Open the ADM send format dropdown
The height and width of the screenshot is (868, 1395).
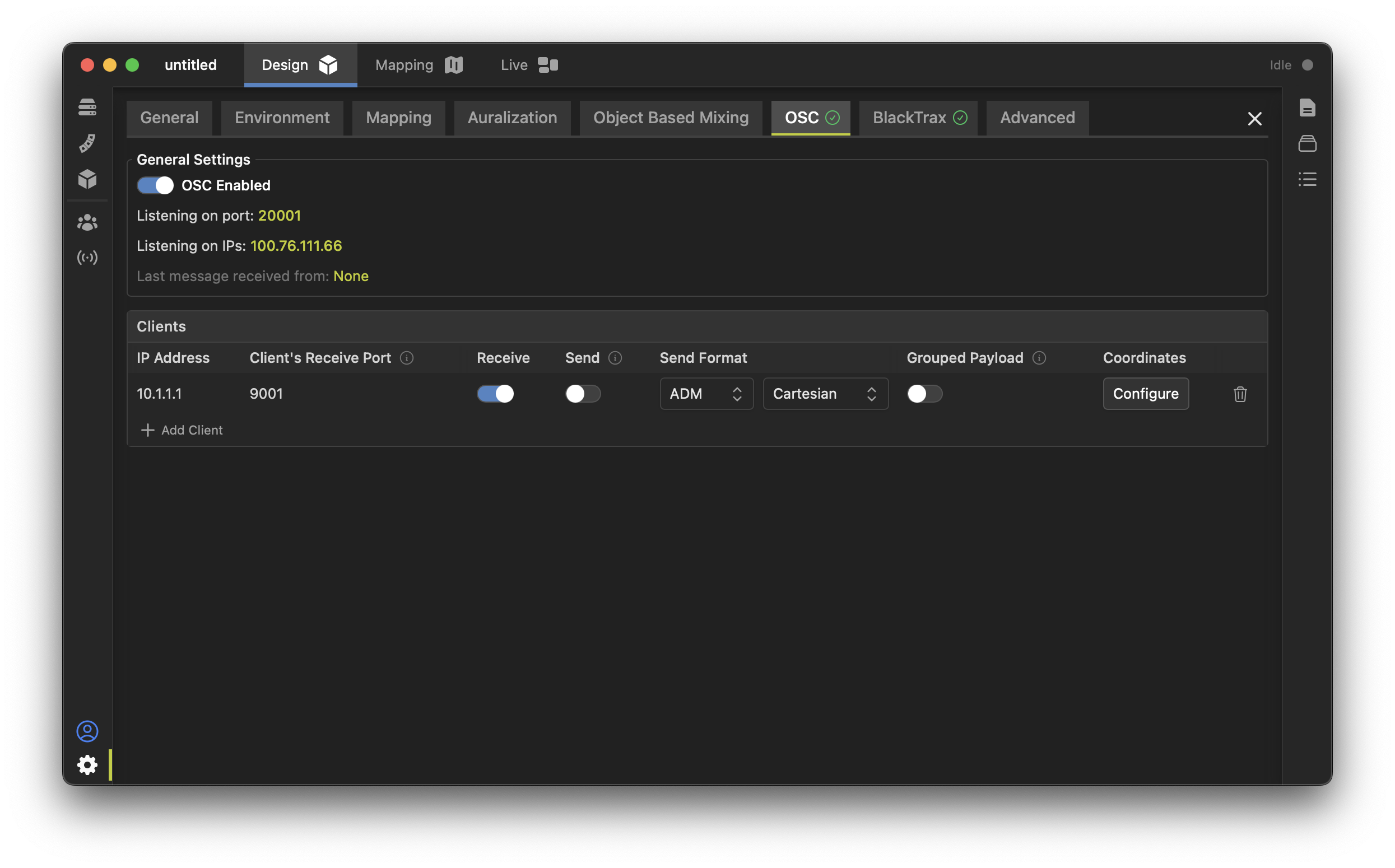pyautogui.click(x=706, y=394)
